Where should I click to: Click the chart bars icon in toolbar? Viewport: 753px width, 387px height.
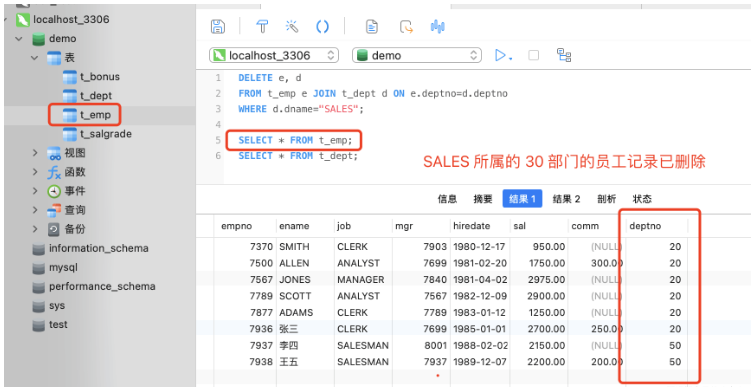click(x=437, y=26)
